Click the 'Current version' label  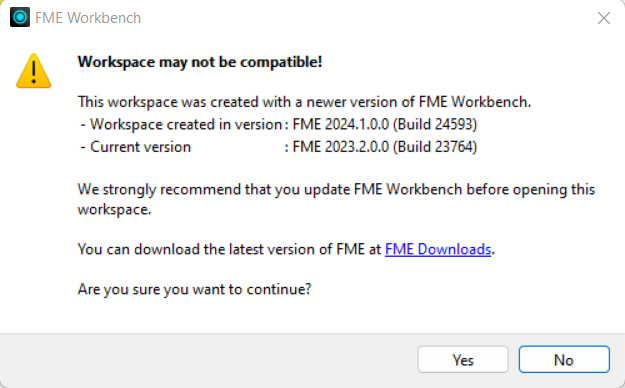coord(140,147)
